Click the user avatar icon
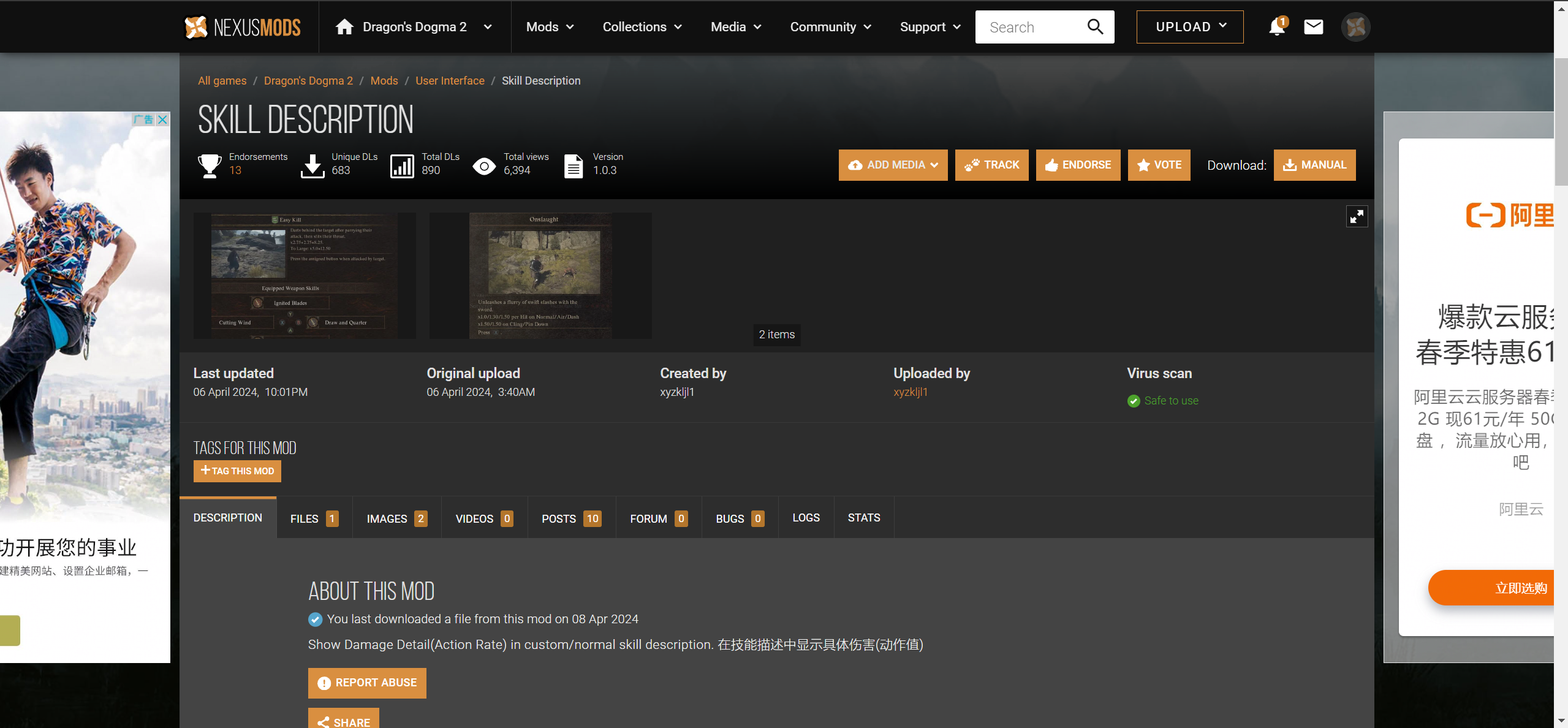The width and height of the screenshot is (1568, 728). pyautogui.click(x=1355, y=27)
